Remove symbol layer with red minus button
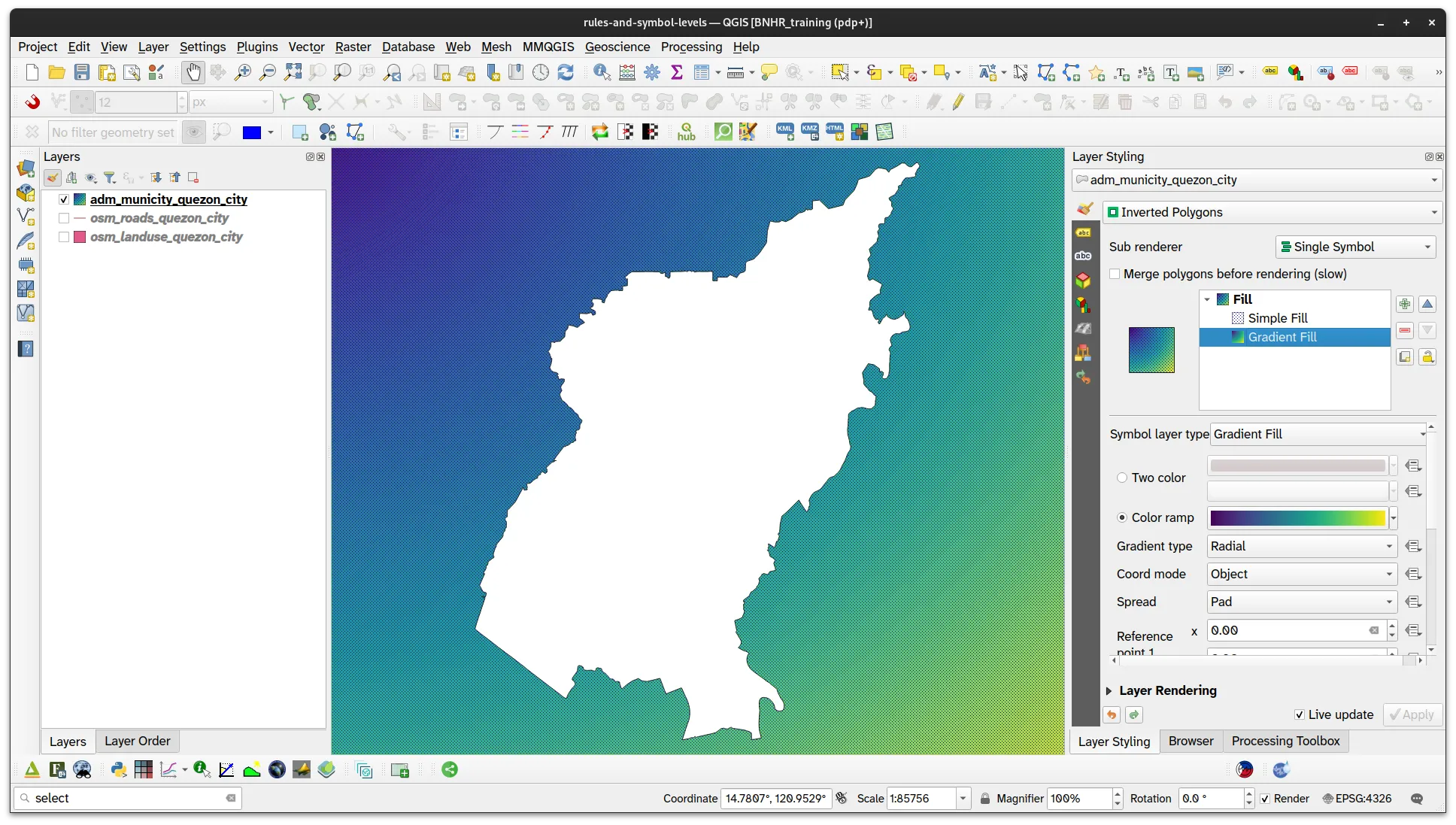Image resolution: width=1456 pixels, height=825 pixels. pos(1404,330)
